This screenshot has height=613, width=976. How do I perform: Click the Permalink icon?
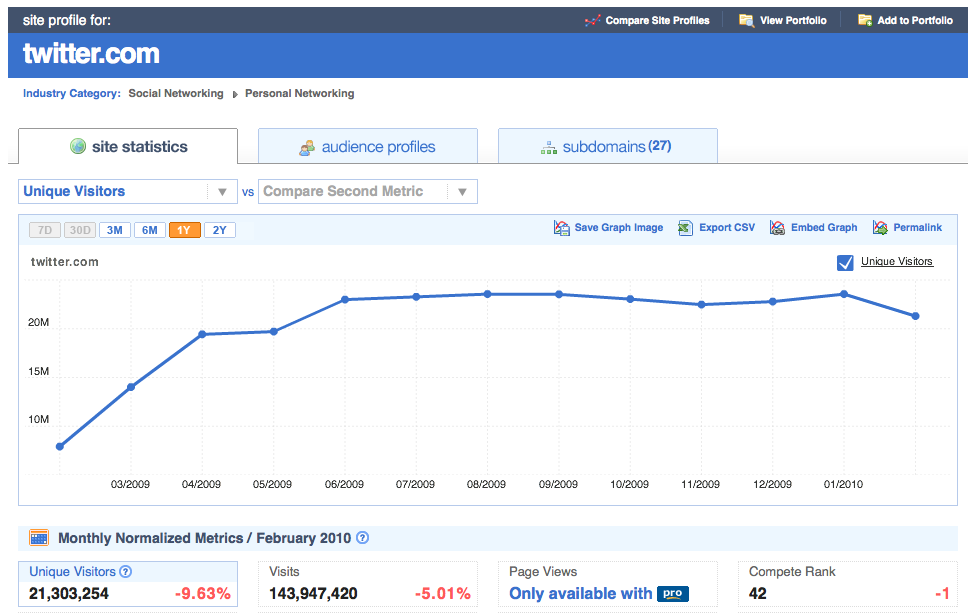pos(880,228)
